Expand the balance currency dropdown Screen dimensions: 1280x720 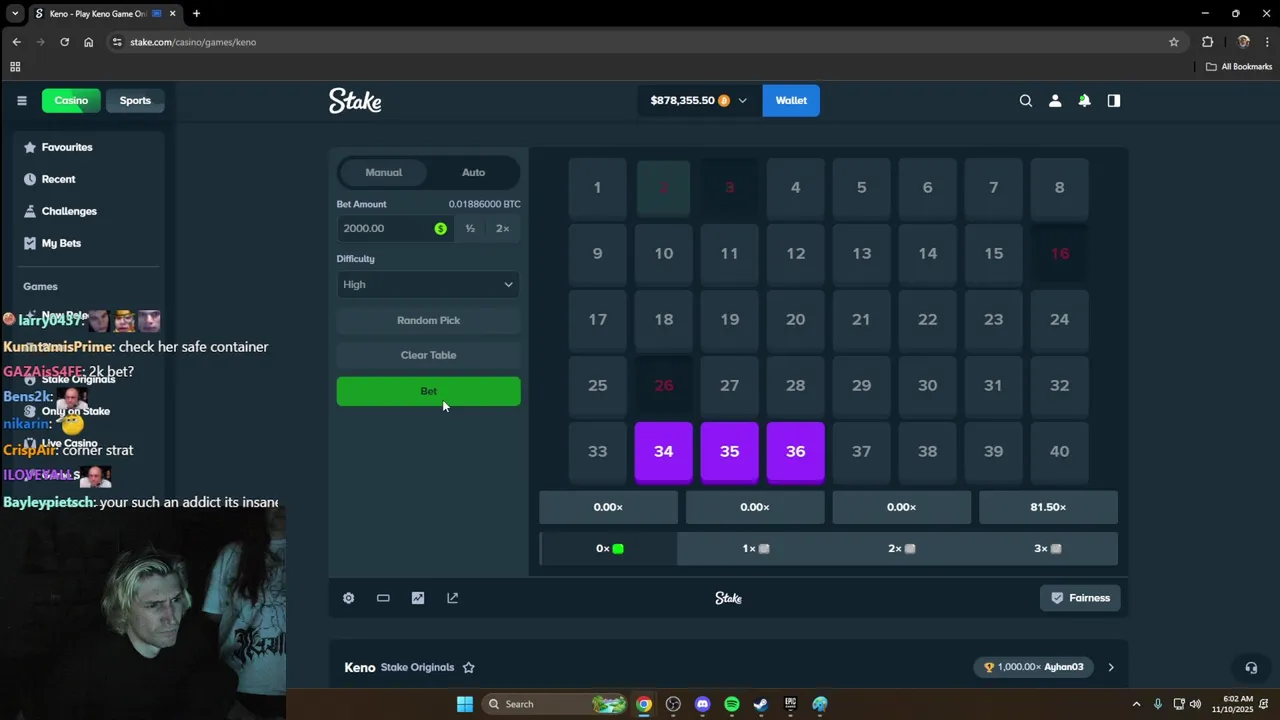point(742,100)
